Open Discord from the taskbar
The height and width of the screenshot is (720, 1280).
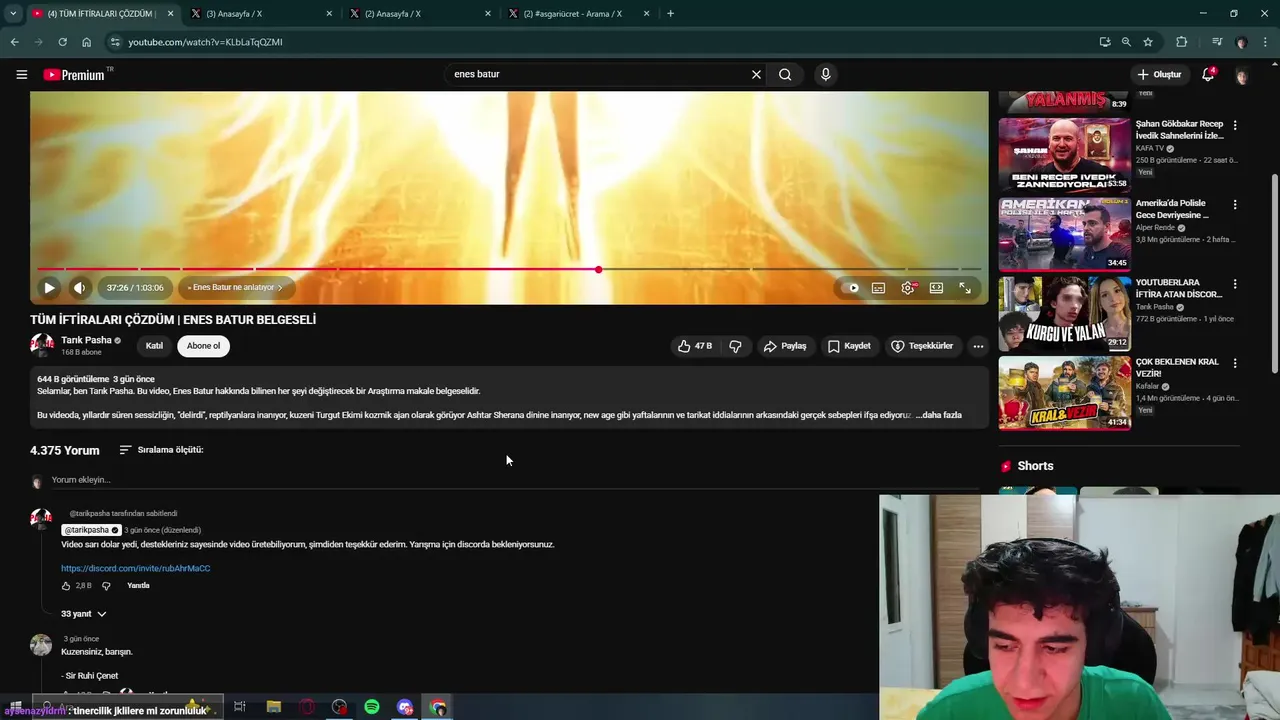(405, 707)
